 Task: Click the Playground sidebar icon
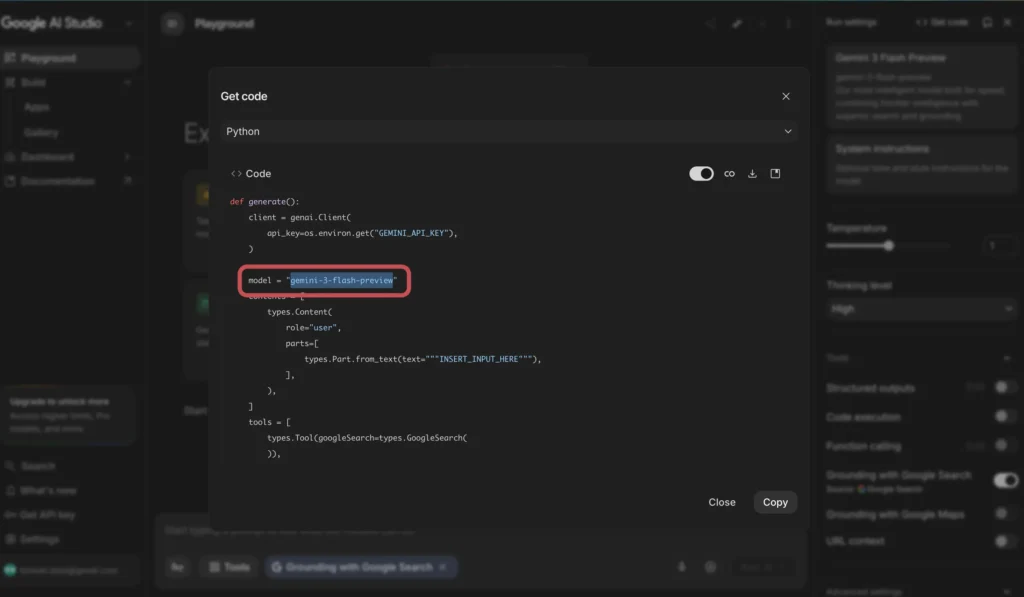click(x=10, y=58)
